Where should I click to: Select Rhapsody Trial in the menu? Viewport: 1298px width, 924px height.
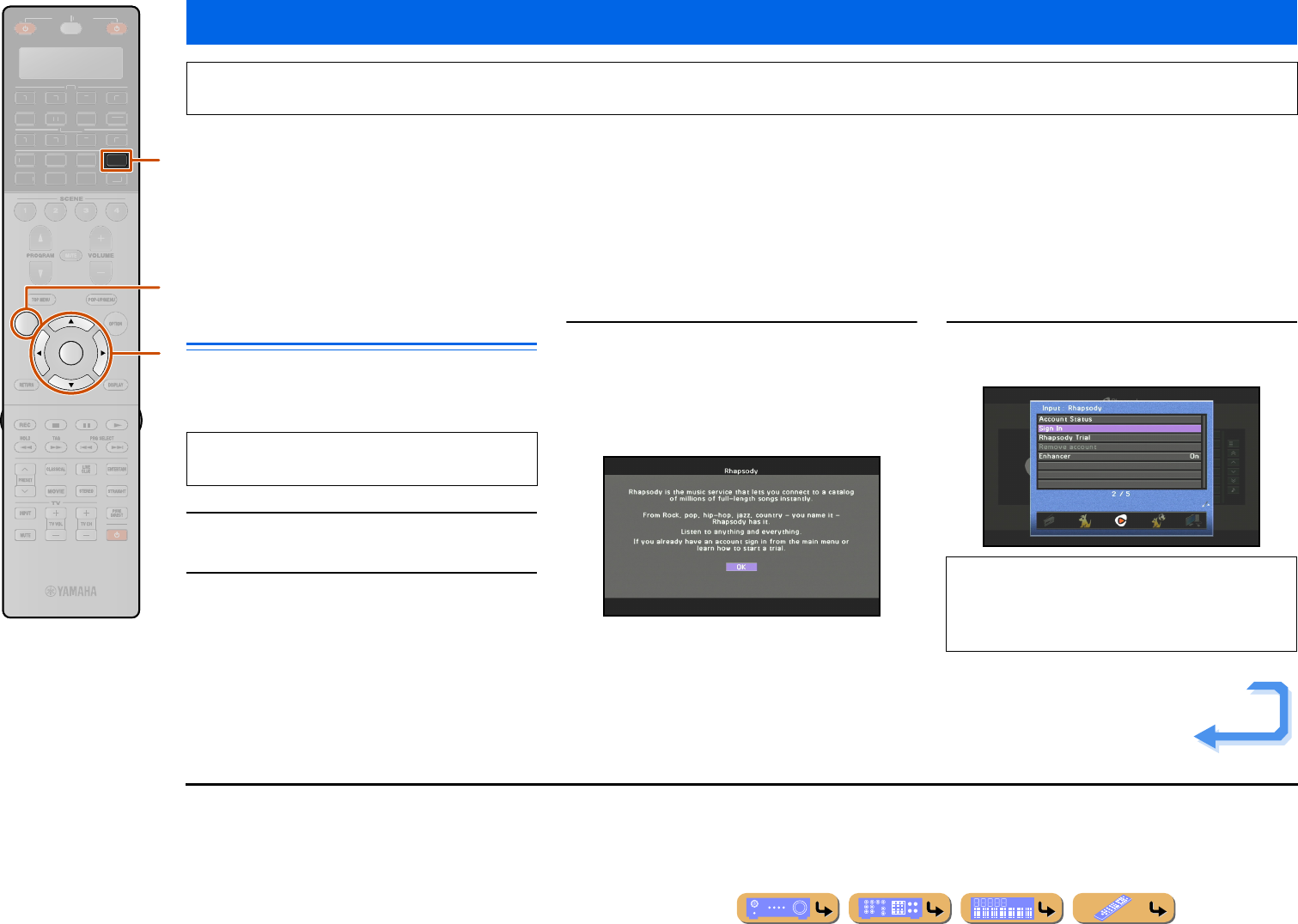point(1119,437)
